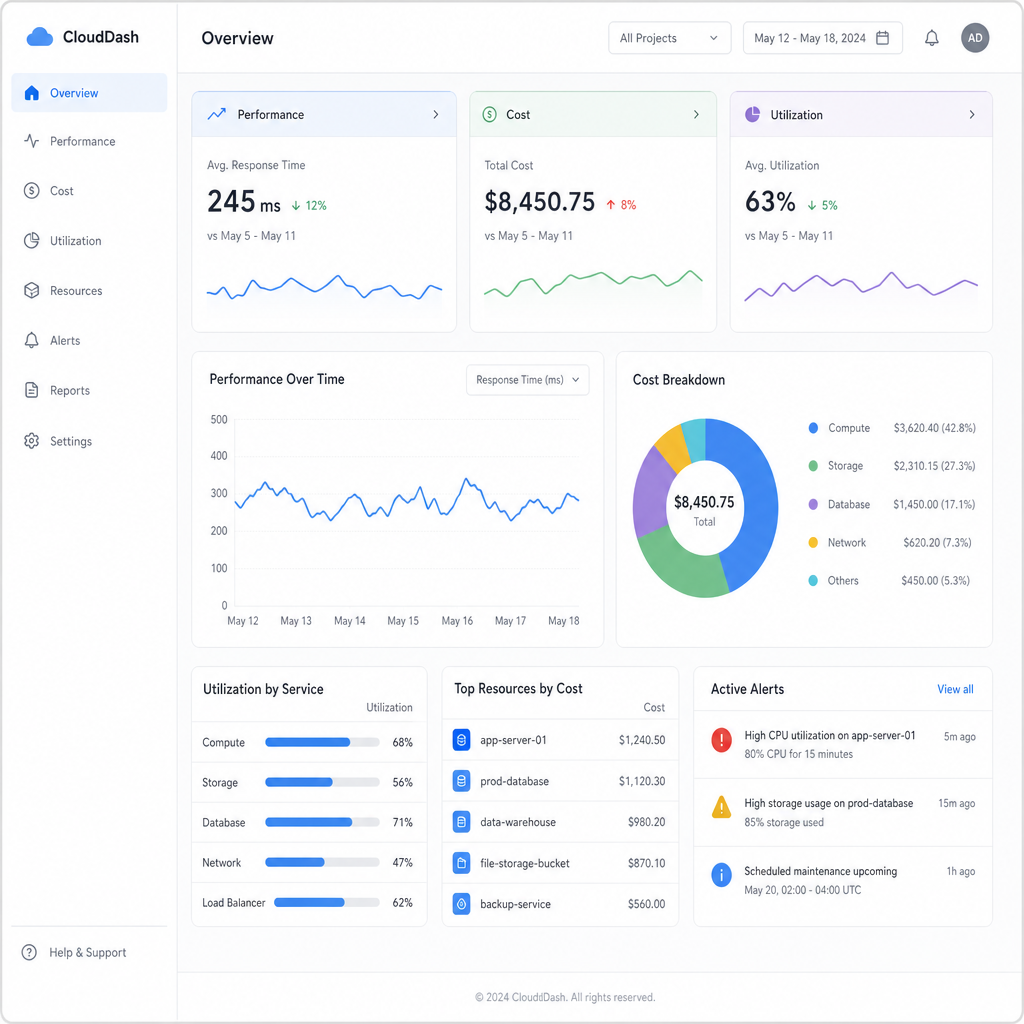Click the Settings gear icon in sidebar
Screen dimensions: 1024x1024
(31, 441)
